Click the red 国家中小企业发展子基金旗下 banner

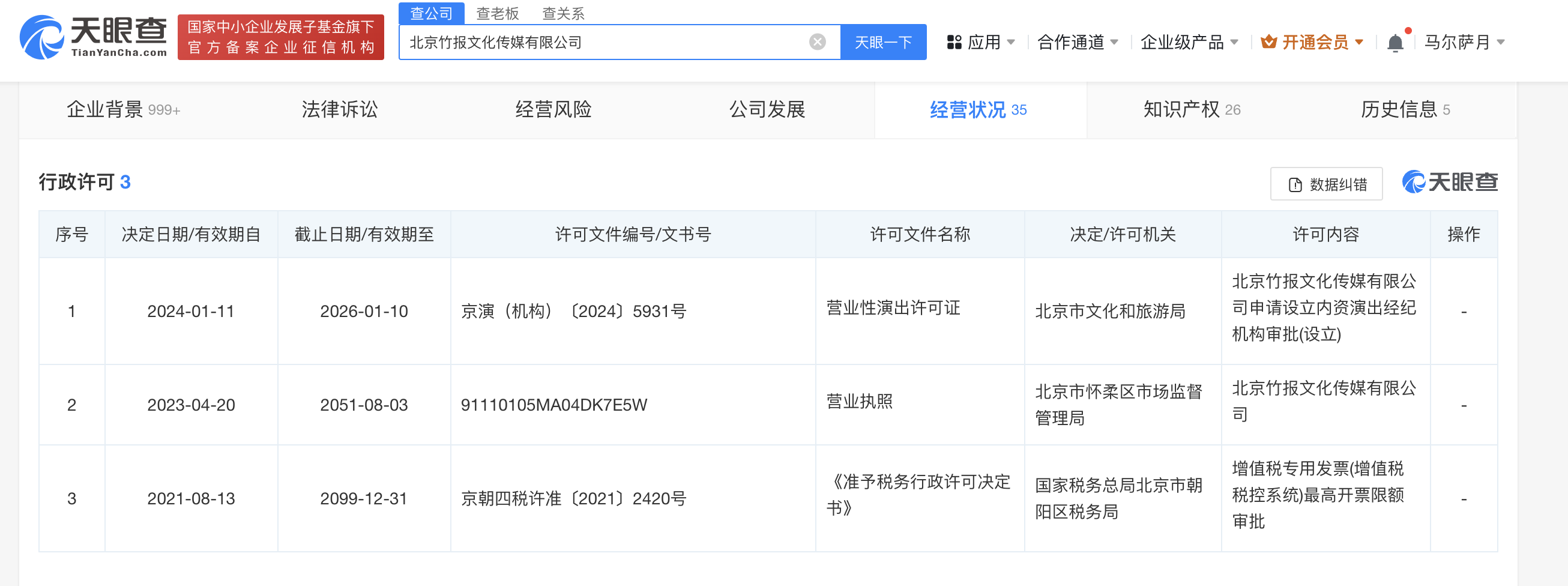coord(280,37)
